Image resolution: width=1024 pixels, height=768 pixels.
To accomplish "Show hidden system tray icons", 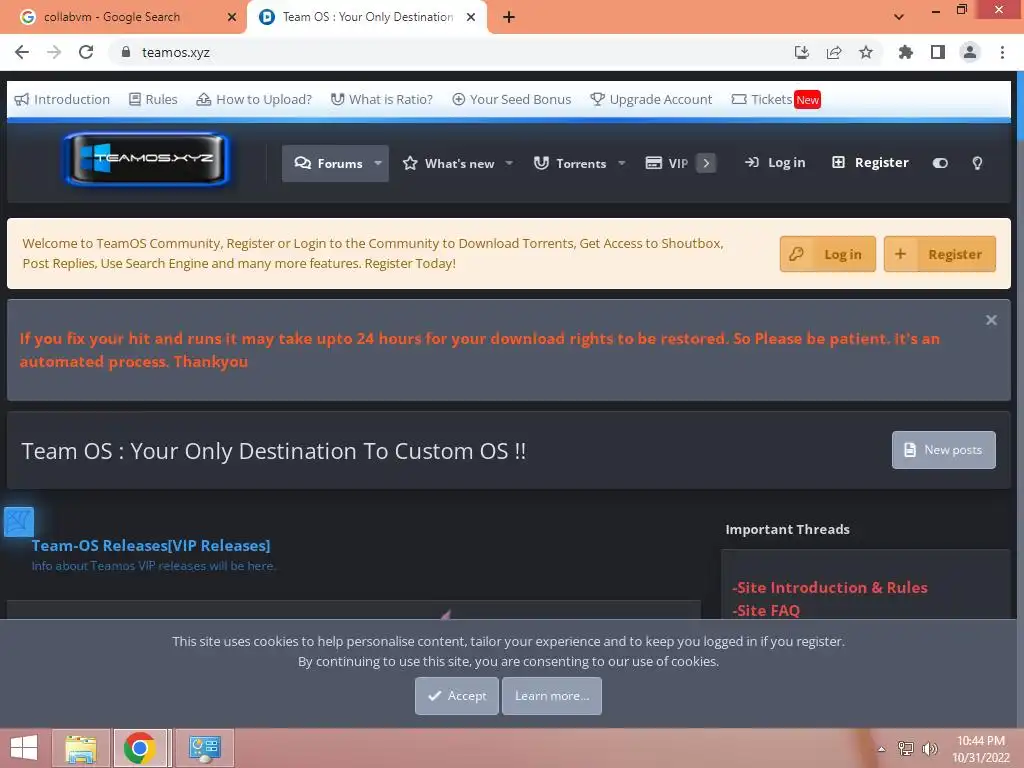I will [x=882, y=749].
